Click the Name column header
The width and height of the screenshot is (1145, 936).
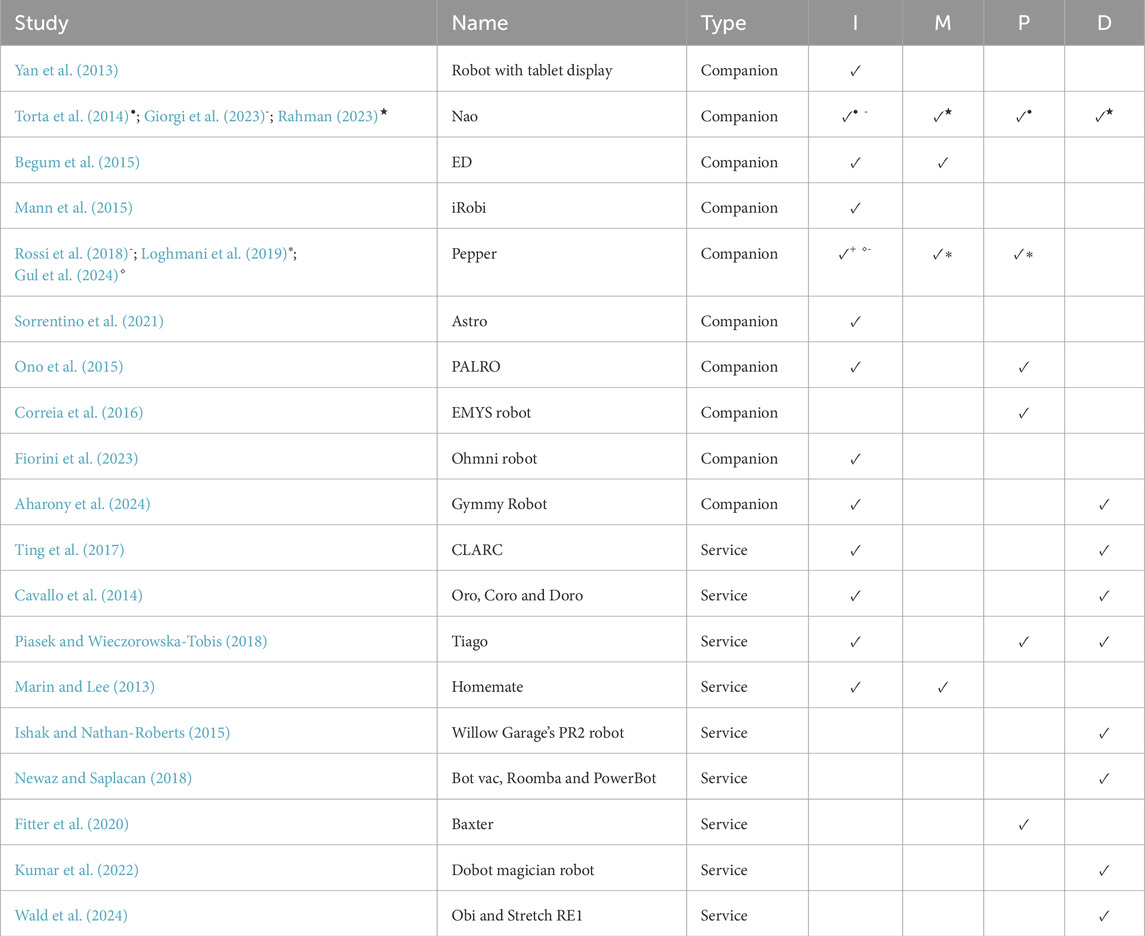click(480, 23)
